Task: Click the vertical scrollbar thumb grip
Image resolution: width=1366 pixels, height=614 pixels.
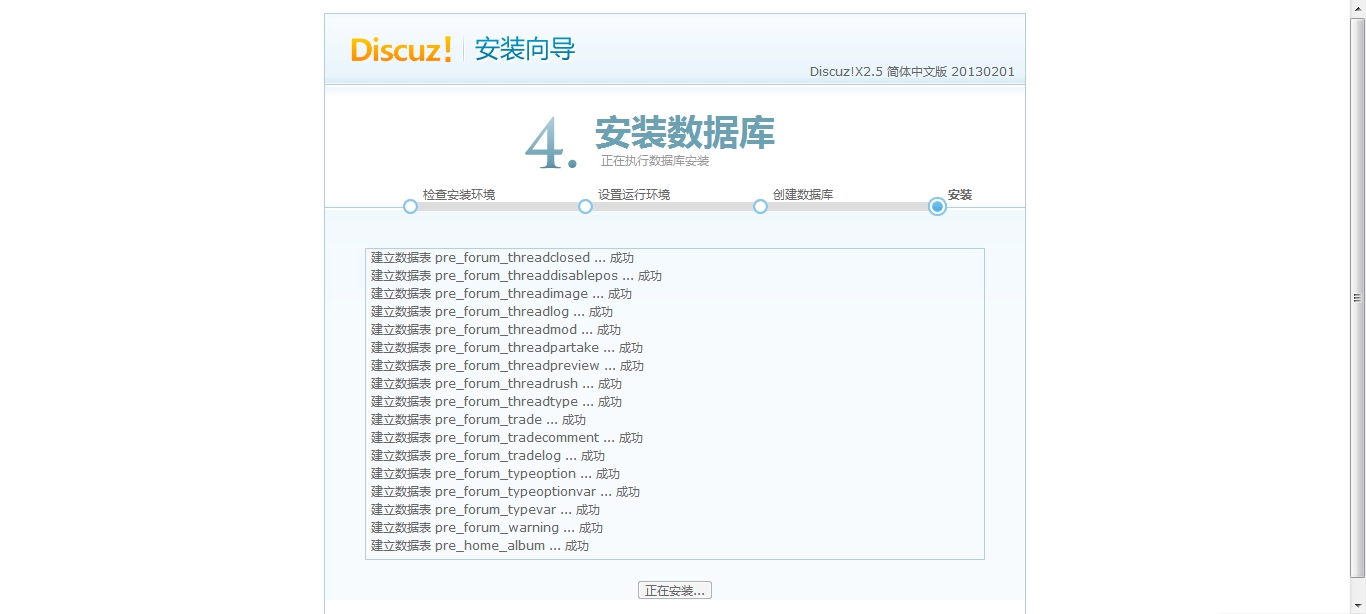Action: point(1357,298)
